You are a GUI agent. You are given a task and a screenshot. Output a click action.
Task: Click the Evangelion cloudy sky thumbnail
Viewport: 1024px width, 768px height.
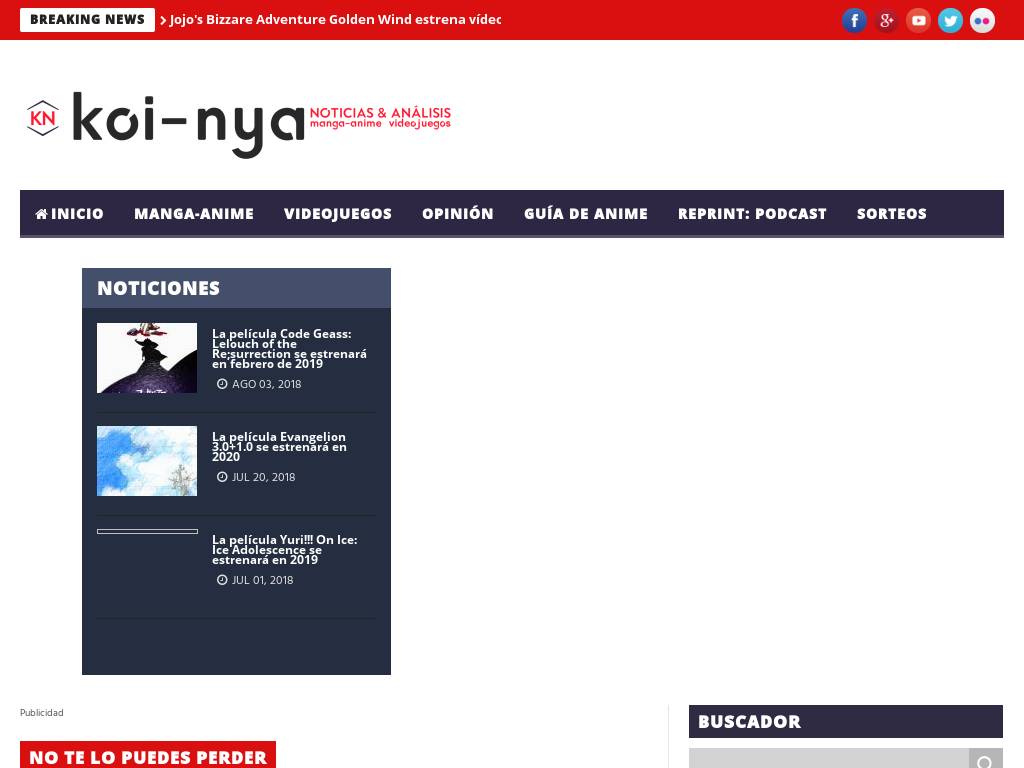[147, 461]
